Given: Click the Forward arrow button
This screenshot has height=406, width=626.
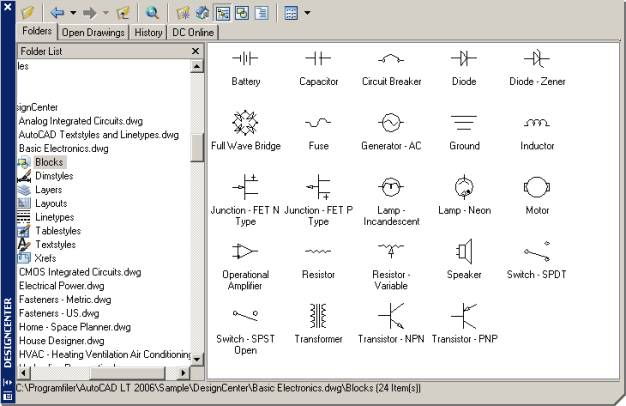Looking at the screenshot, I should [x=89, y=13].
